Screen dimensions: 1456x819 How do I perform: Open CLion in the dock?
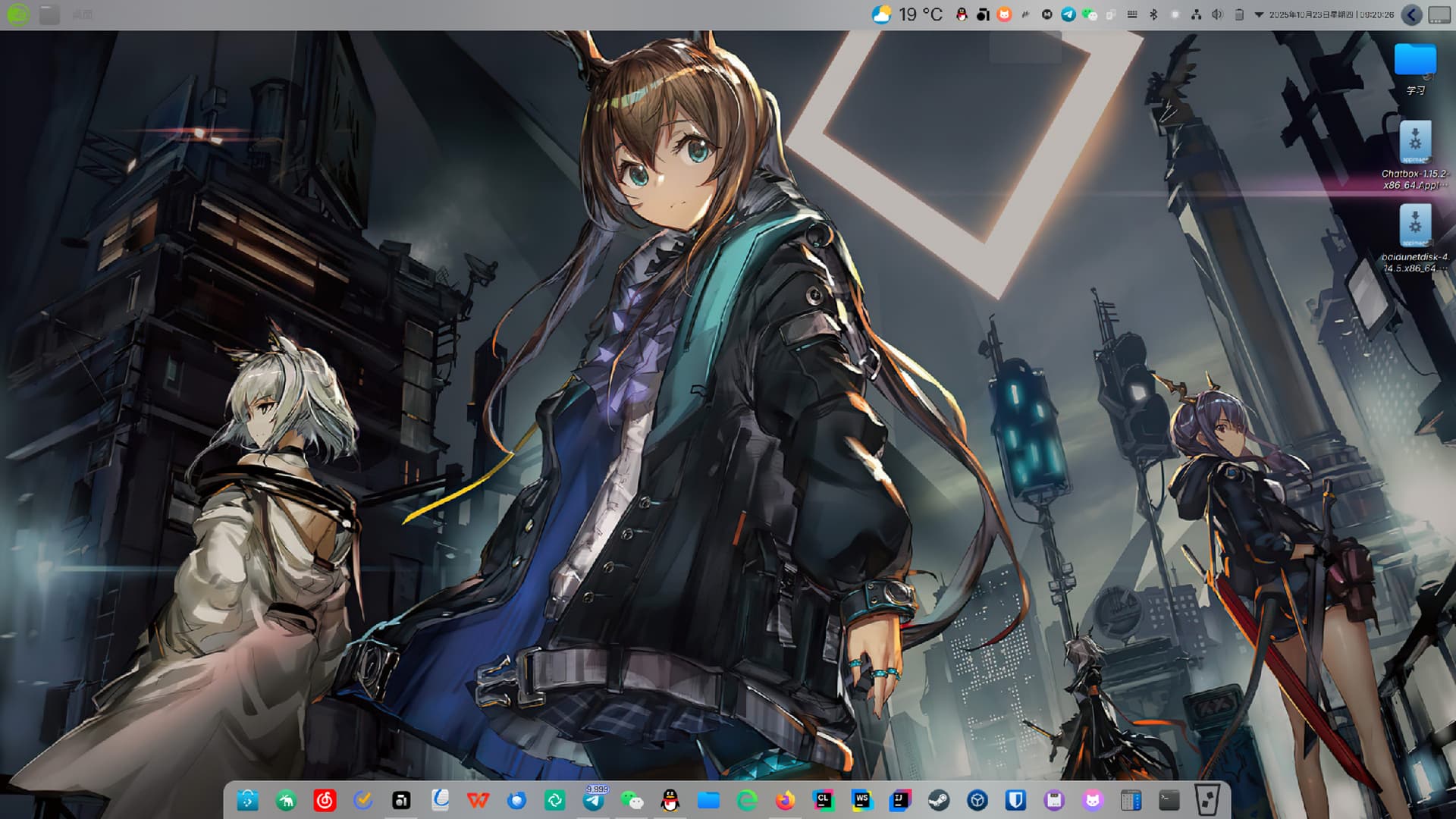click(x=823, y=801)
